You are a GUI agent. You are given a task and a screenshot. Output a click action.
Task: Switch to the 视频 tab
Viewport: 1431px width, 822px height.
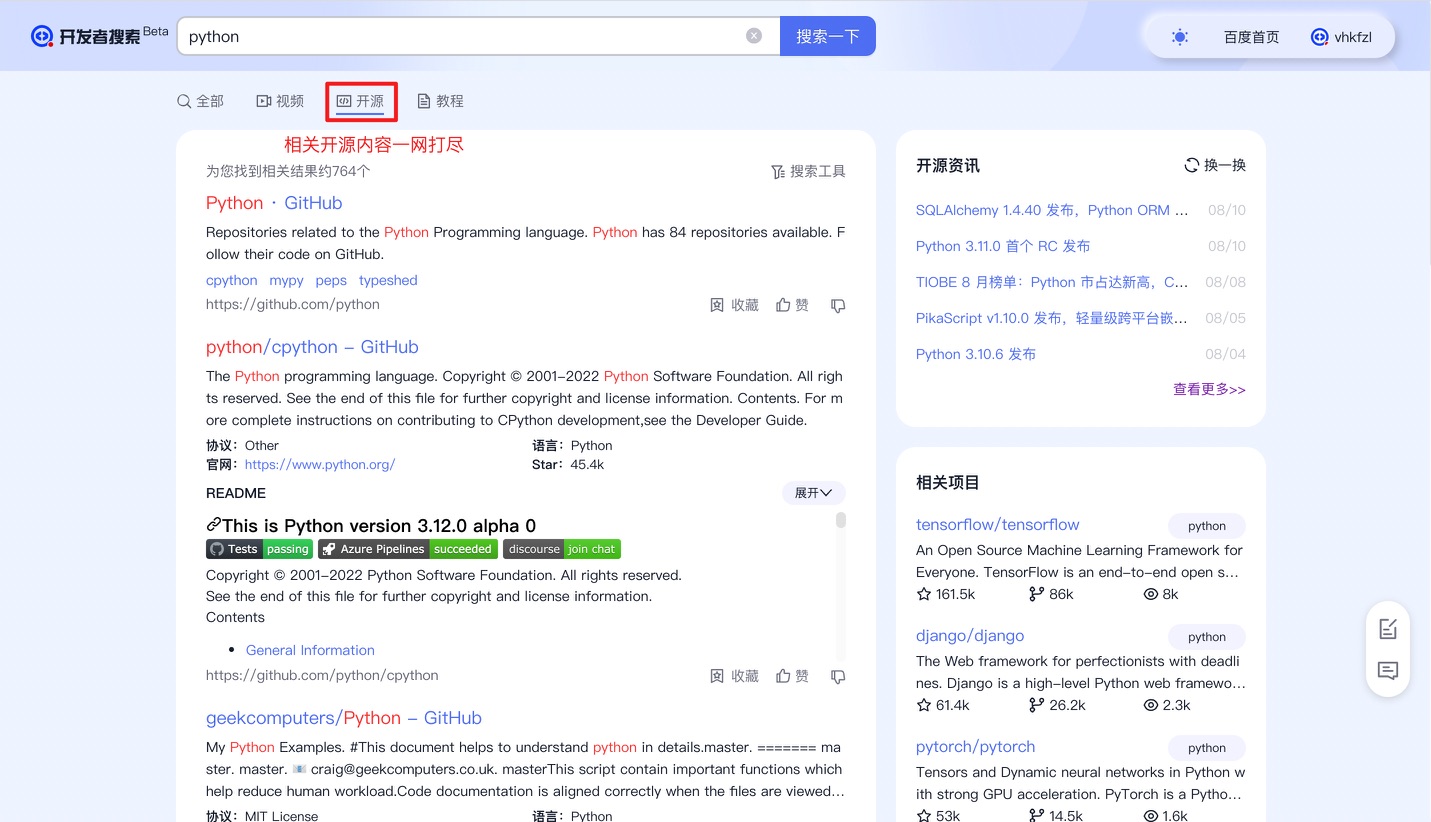(x=280, y=101)
